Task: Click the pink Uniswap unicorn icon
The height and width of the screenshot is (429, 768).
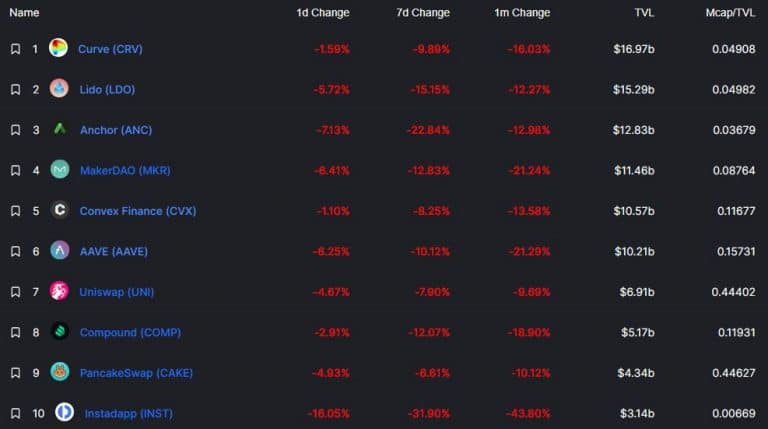Action: [x=59, y=291]
